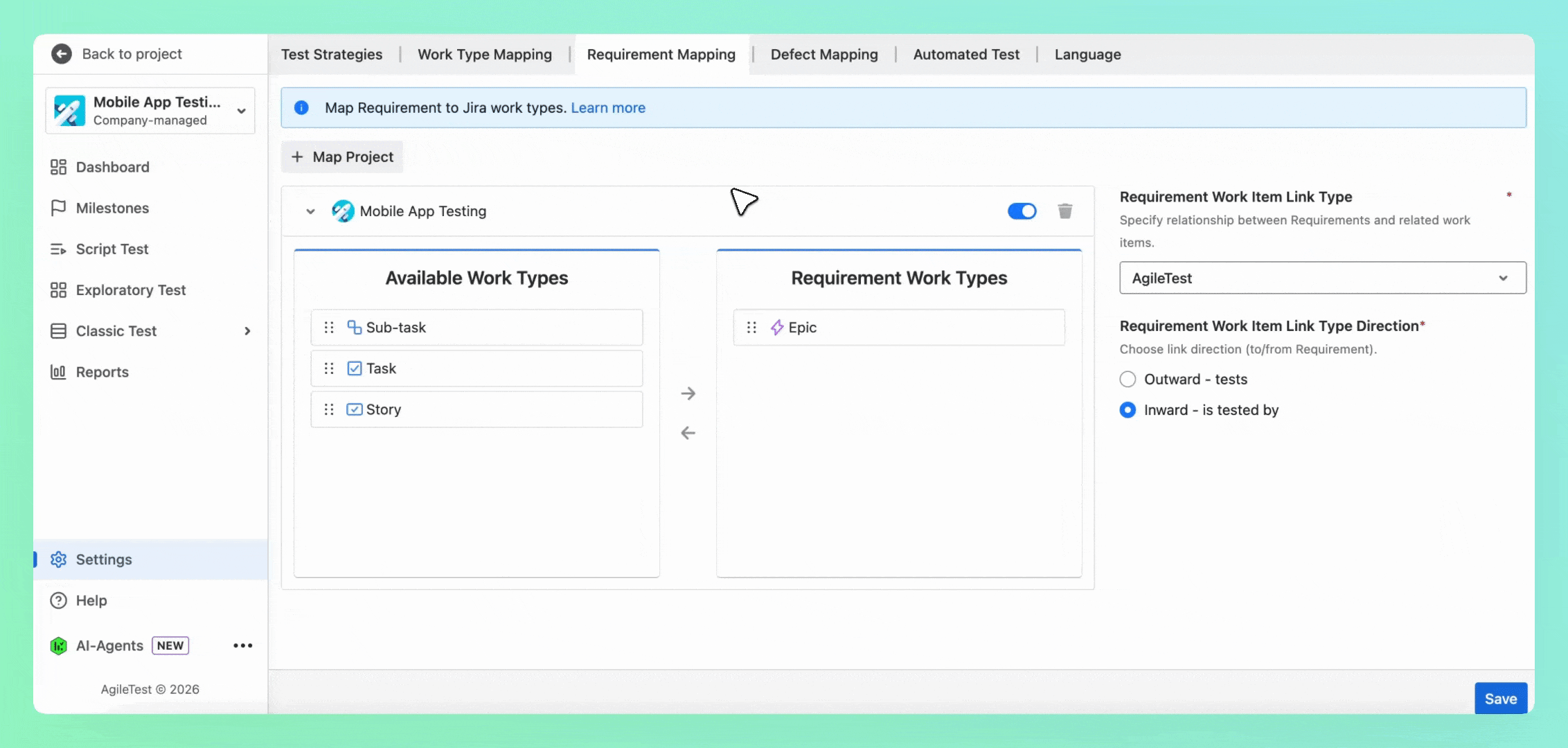The width and height of the screenshot is (1568, 748).
Task: Click the Back to project arrow icon
Action: (x=62, y=54)
